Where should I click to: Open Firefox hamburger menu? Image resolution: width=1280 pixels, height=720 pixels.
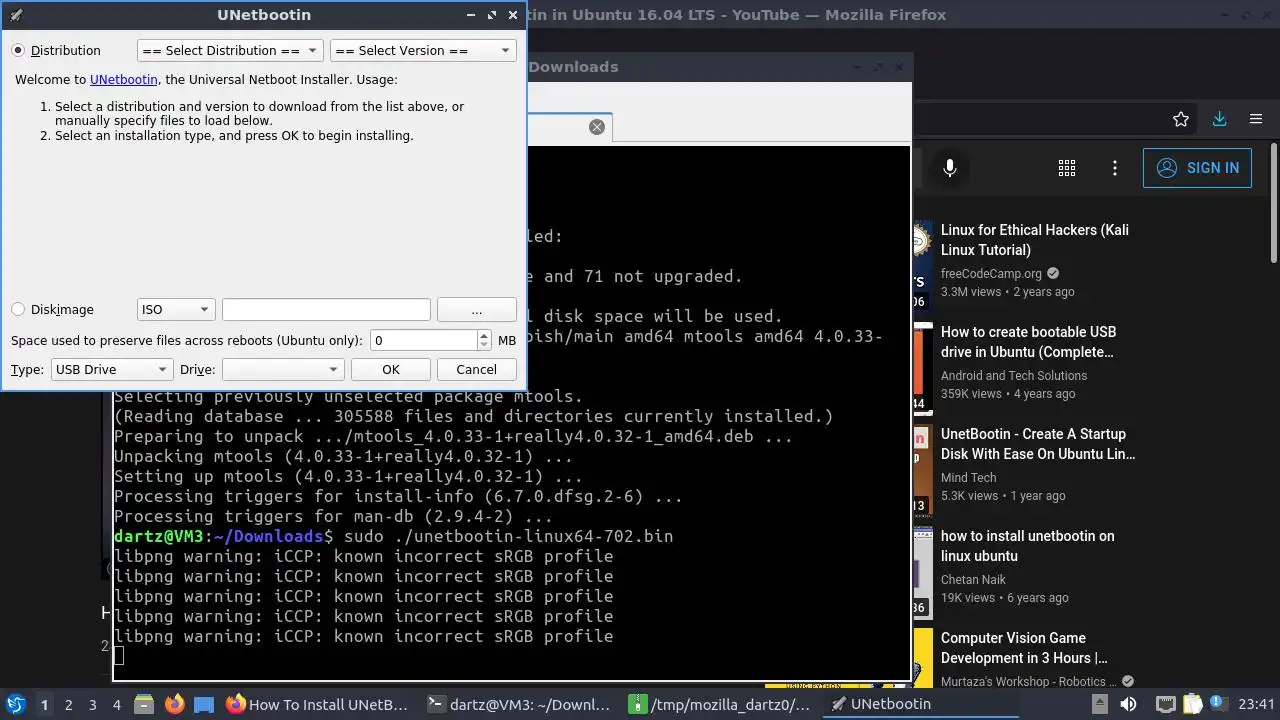tap(1256, 119)
